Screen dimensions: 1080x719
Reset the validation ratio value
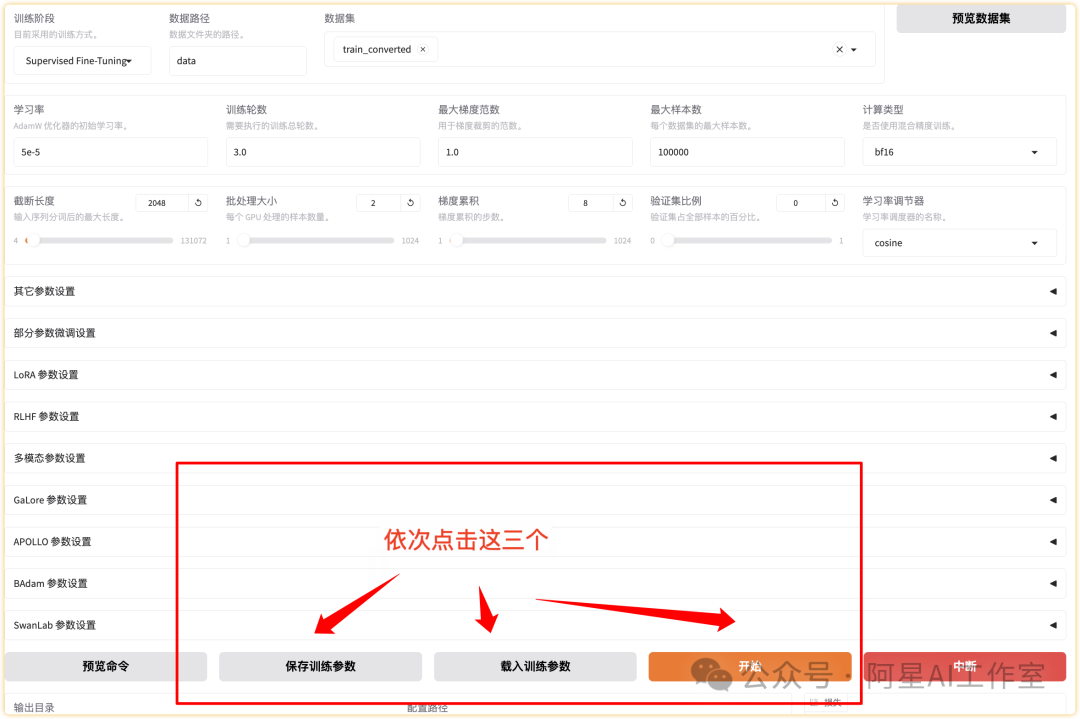tap(835, 202)
